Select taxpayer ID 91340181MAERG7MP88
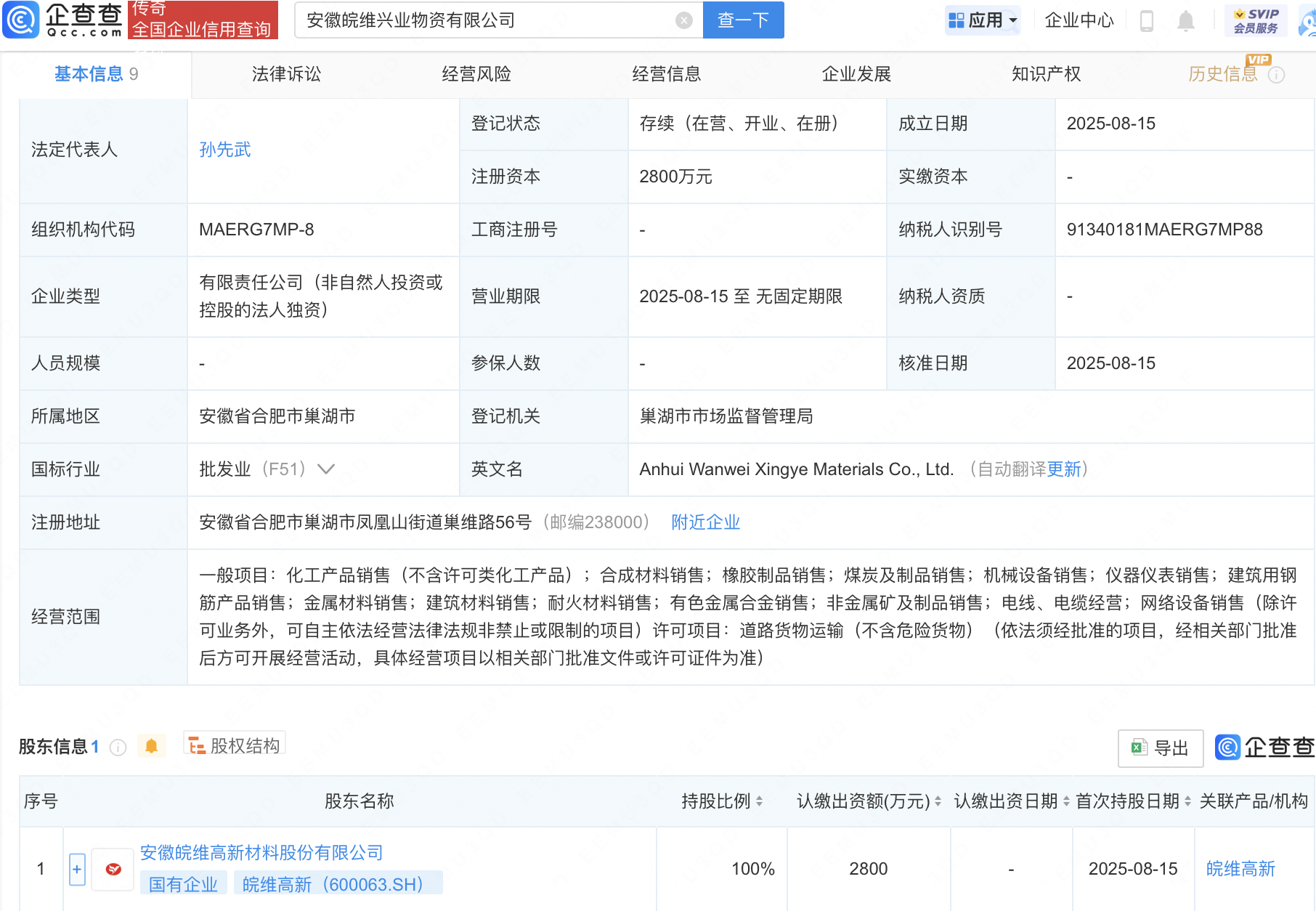Image resolution: width=1316 pixels, height=911 pixels. (x=1165, y=230)
